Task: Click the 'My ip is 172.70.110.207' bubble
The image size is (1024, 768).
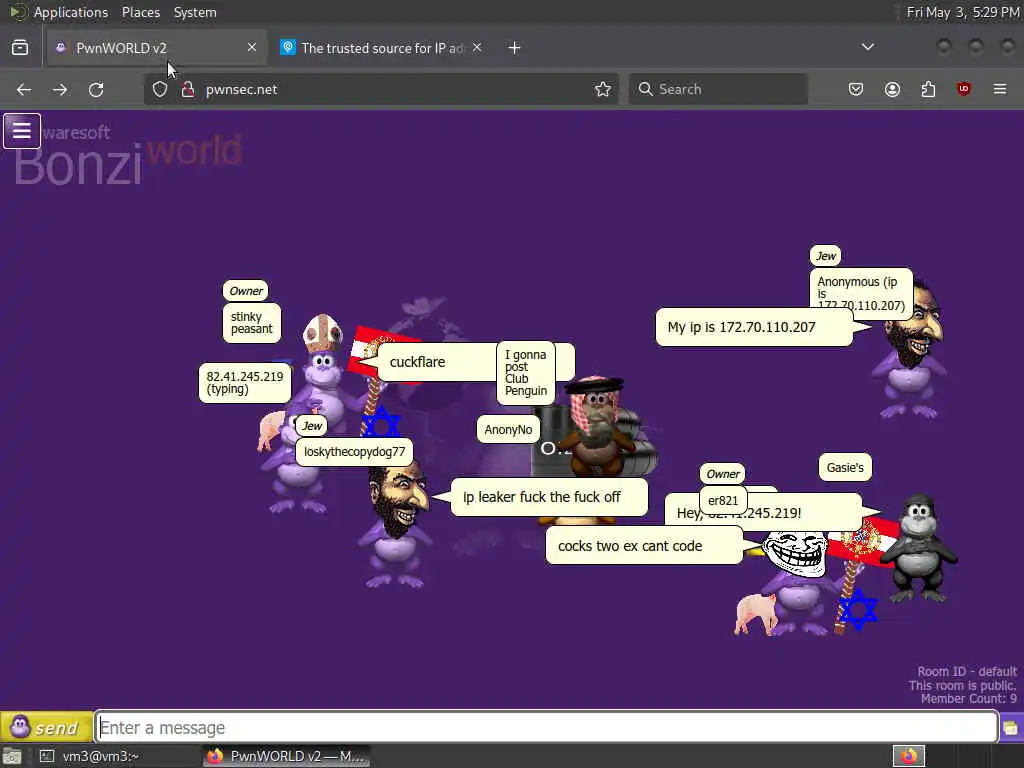Action: (754, 327)
